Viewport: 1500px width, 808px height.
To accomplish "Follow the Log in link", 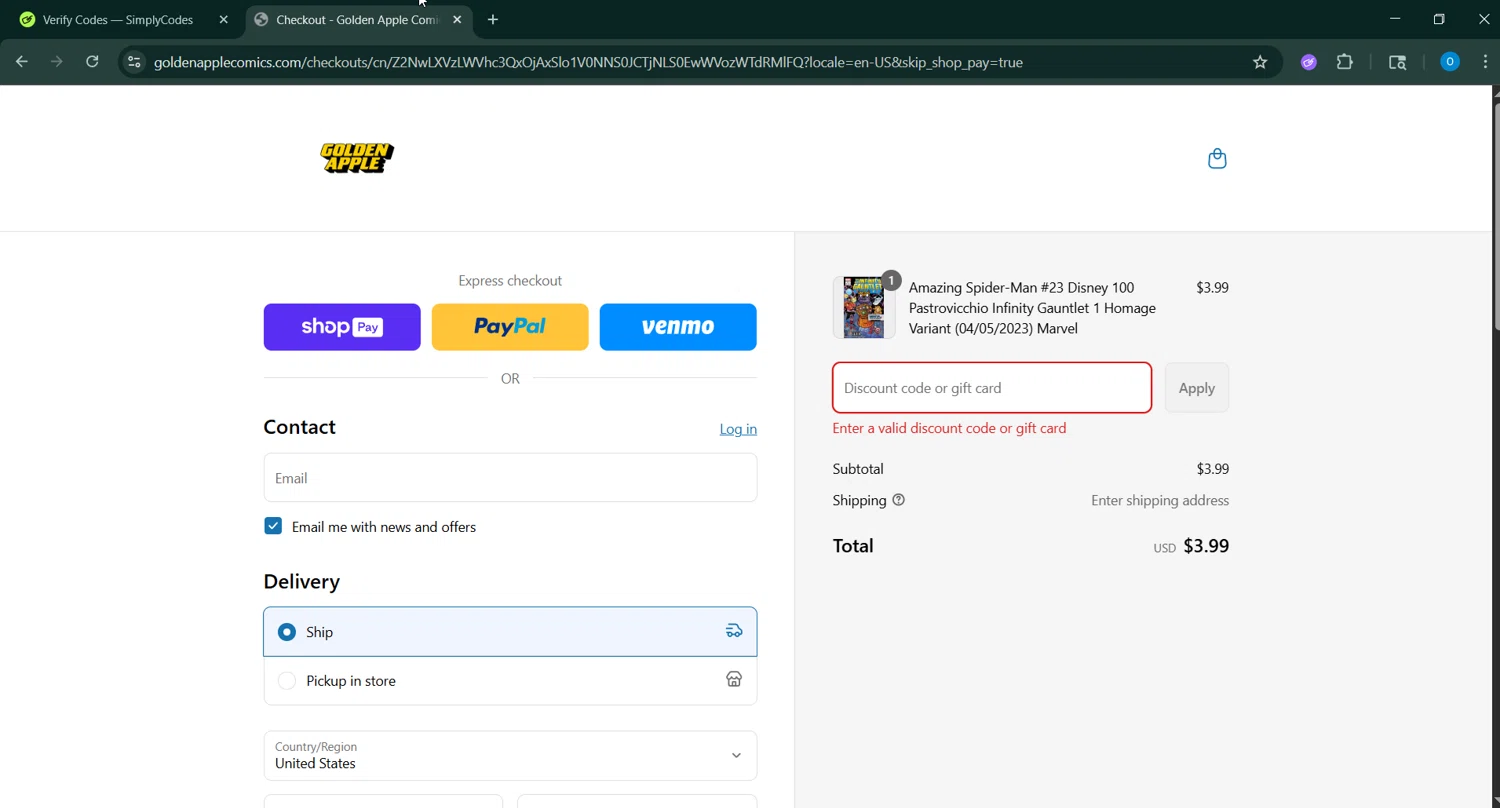I will [x=738, y=429].
